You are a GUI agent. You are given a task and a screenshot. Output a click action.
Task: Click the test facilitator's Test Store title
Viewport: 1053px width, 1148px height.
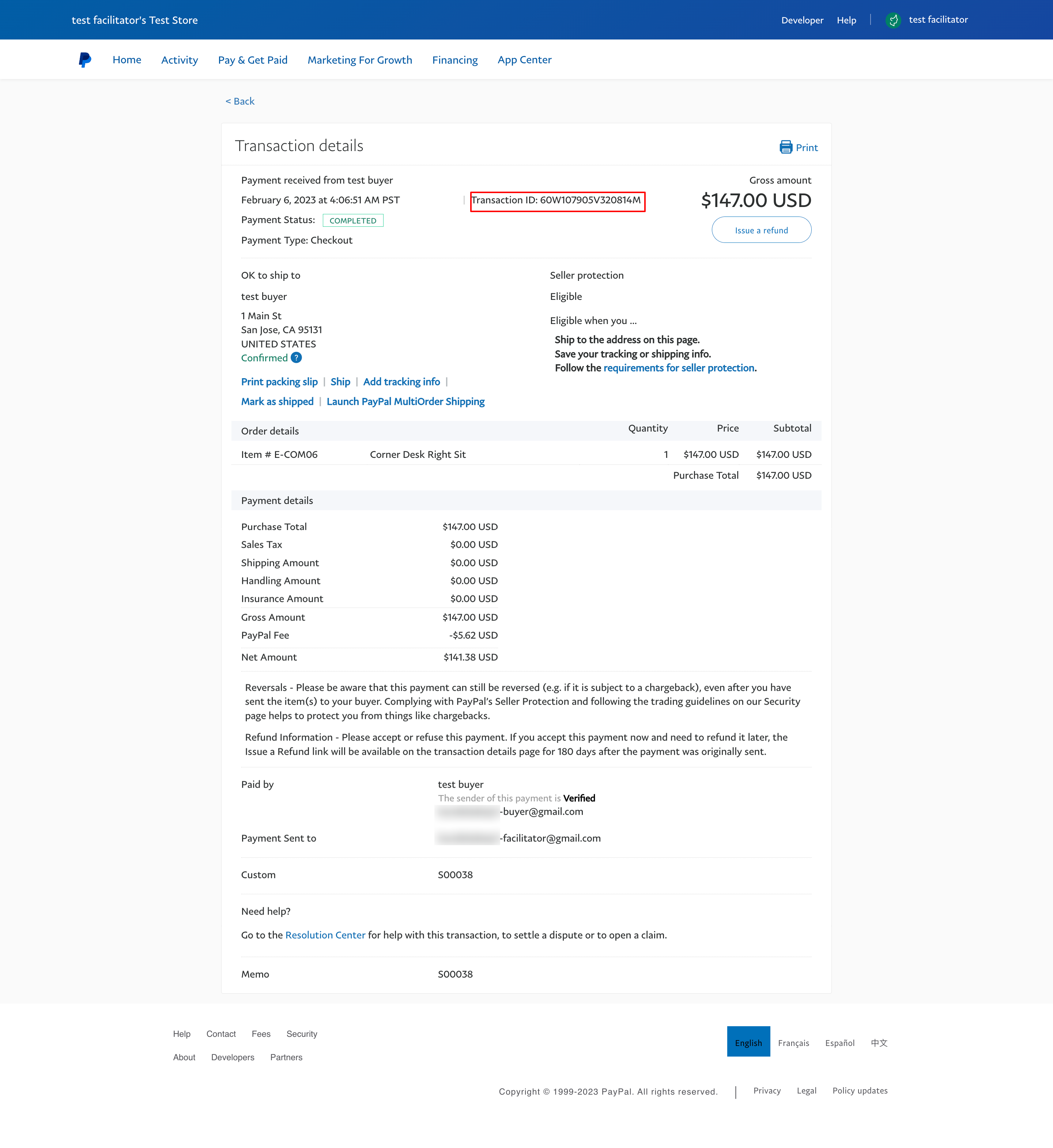[135, 20]
